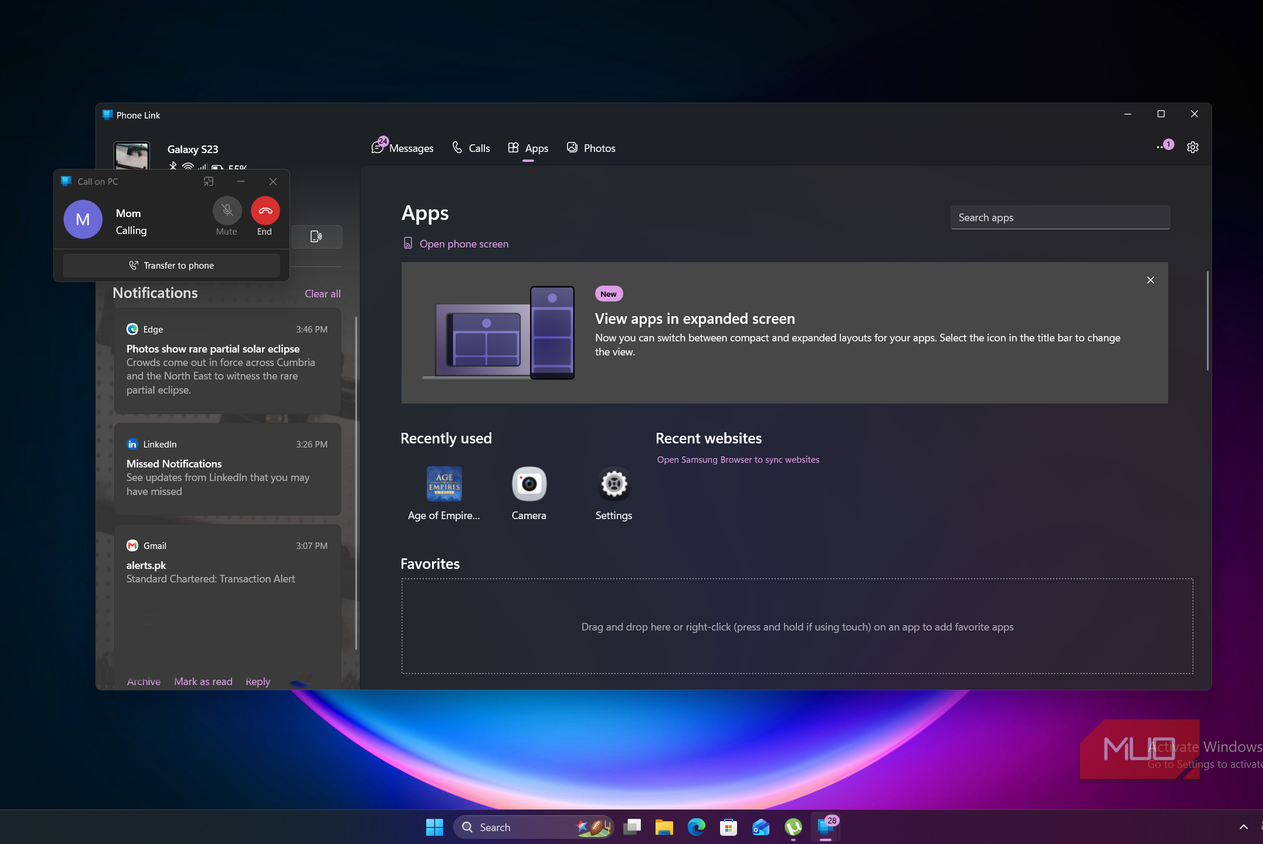Archive the Gmail notification
1263x844 pixels.
143,682
